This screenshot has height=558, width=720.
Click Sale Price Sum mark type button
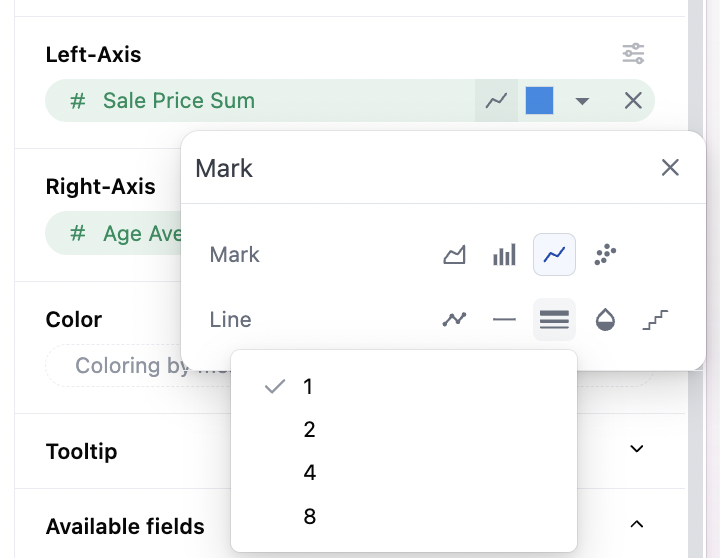pyautogui.click(x=496, y=101)
